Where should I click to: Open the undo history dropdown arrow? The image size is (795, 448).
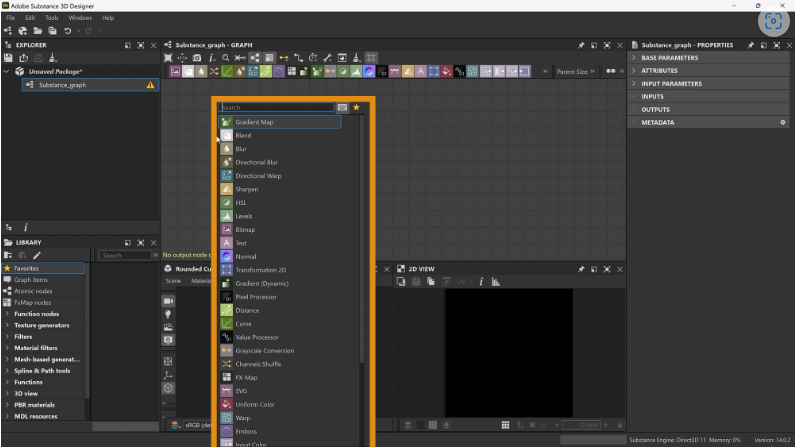79,31
